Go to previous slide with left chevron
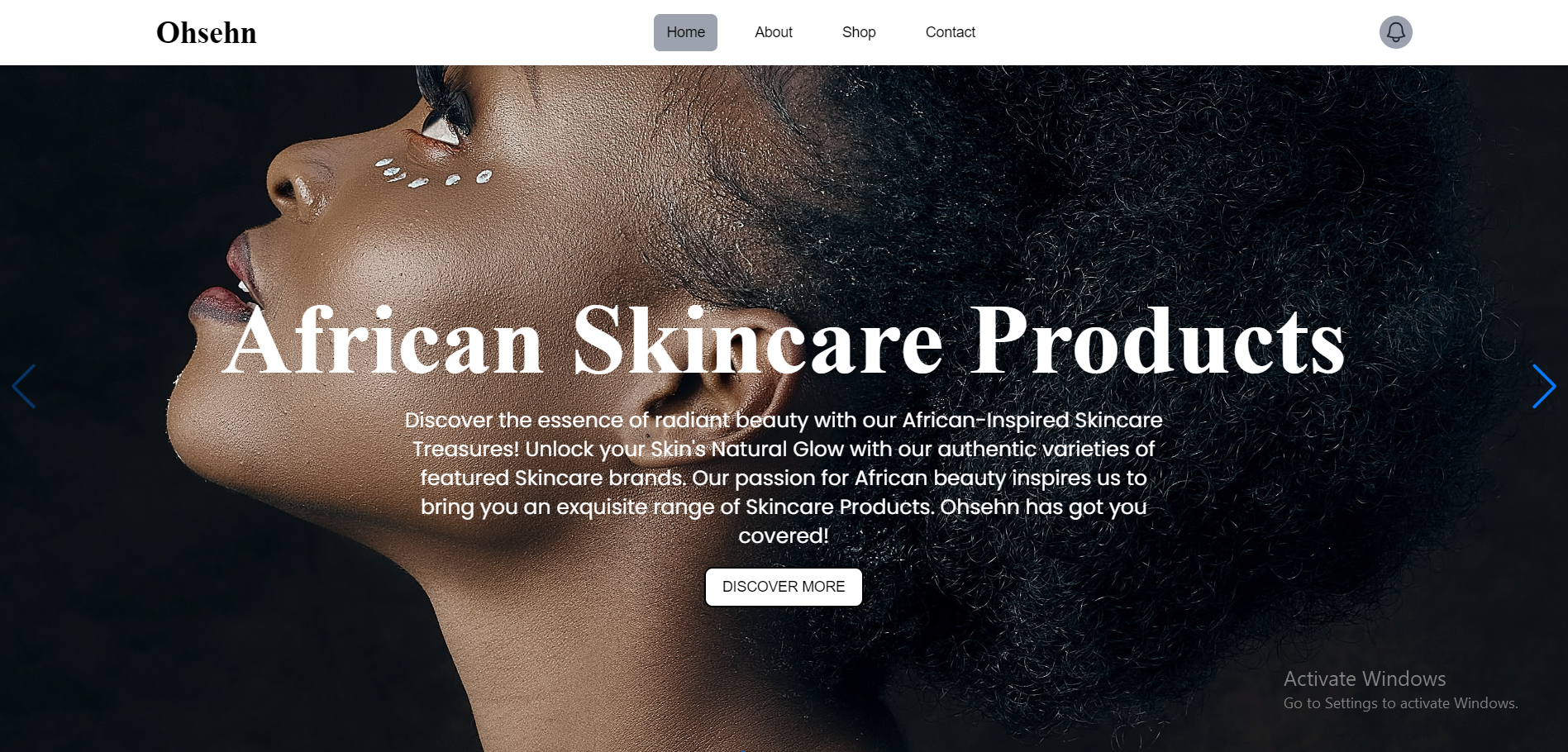Viewport: 1568px width, 752px height. 24,387
